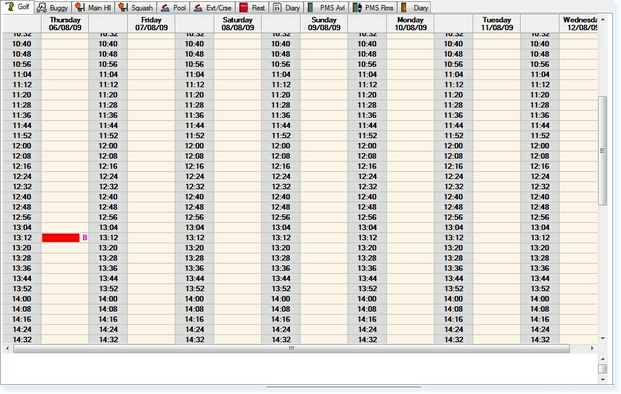Screen dimensions: 621x394
Task: Click the Wednesday 12/08/09 column header
Action: [x=579, y=24]
